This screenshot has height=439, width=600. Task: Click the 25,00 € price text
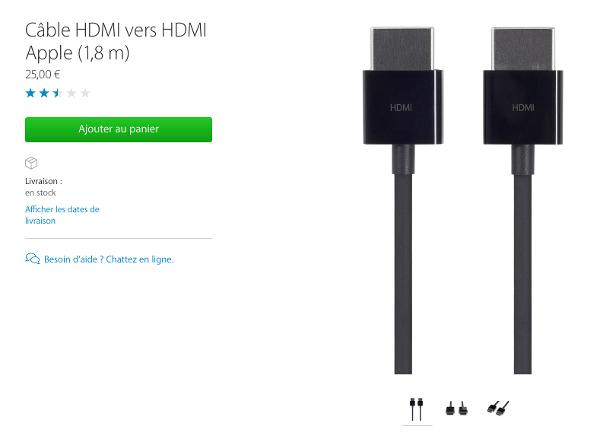(x=43, y=74)
